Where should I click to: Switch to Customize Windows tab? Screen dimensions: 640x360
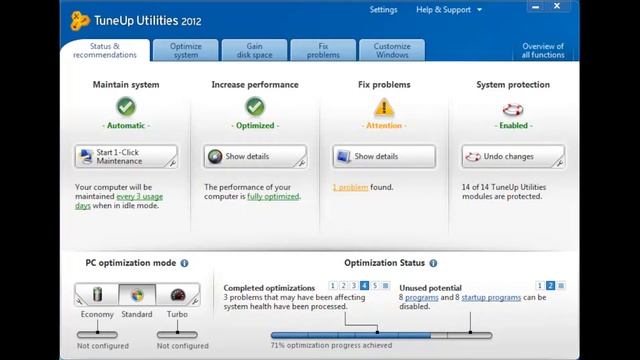pos(392,51)
